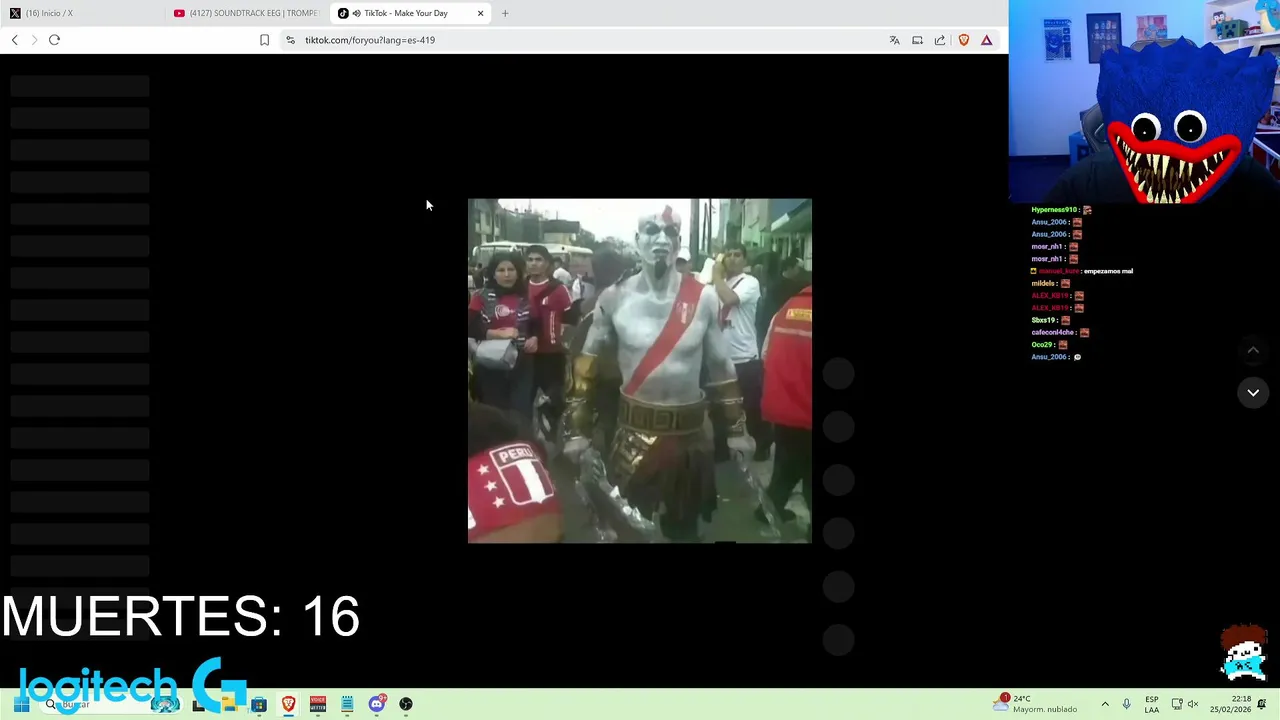Switch the ESP LAA keyboard language
The width and height of the screenshot is (1280, 720).
[x=1152, y=704]
